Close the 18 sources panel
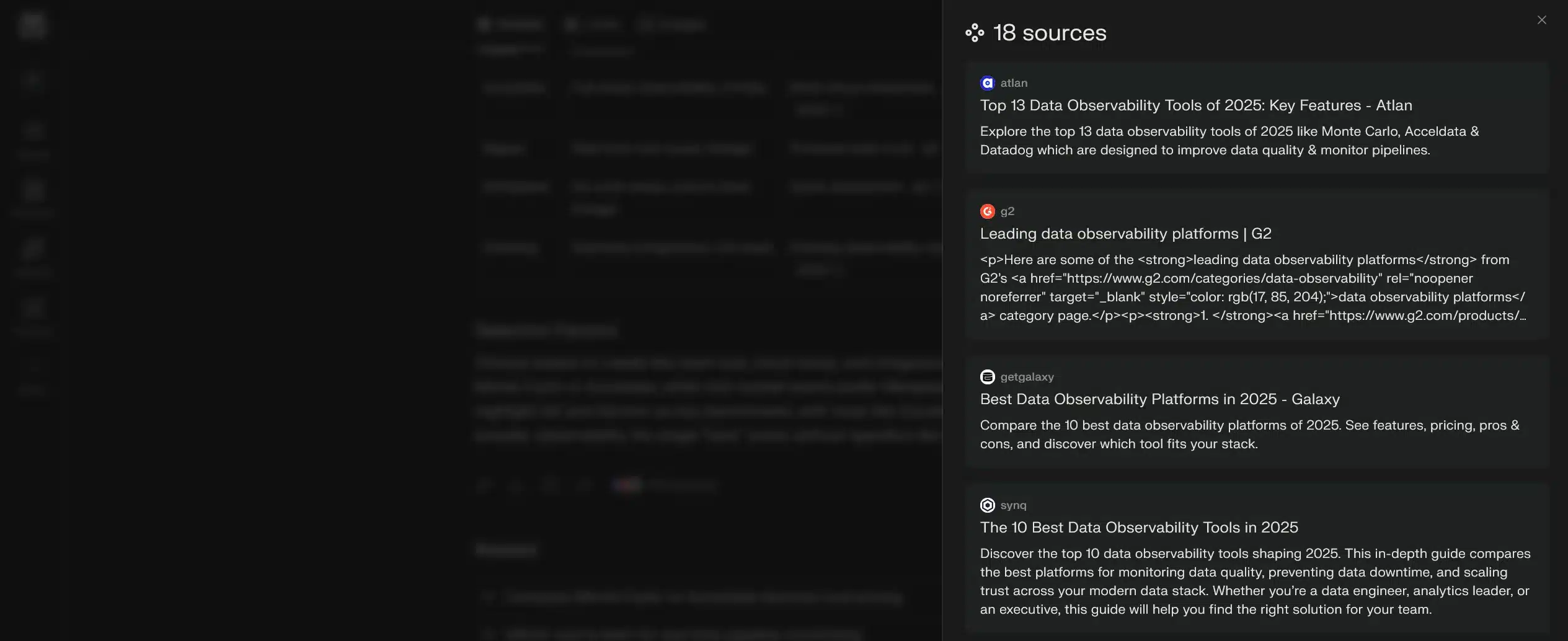 click(1541, 20)
